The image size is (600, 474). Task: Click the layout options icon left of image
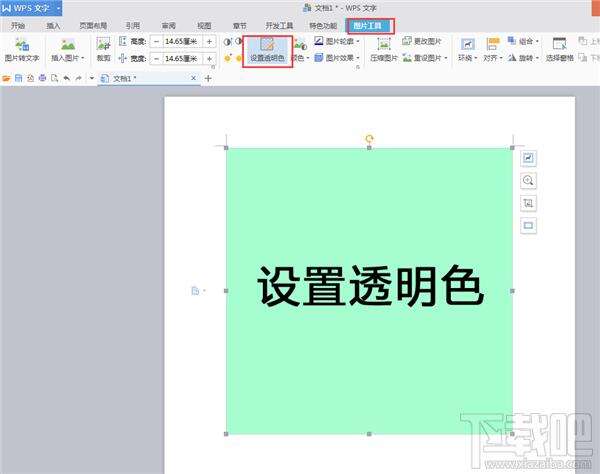[x=198, y=291]
